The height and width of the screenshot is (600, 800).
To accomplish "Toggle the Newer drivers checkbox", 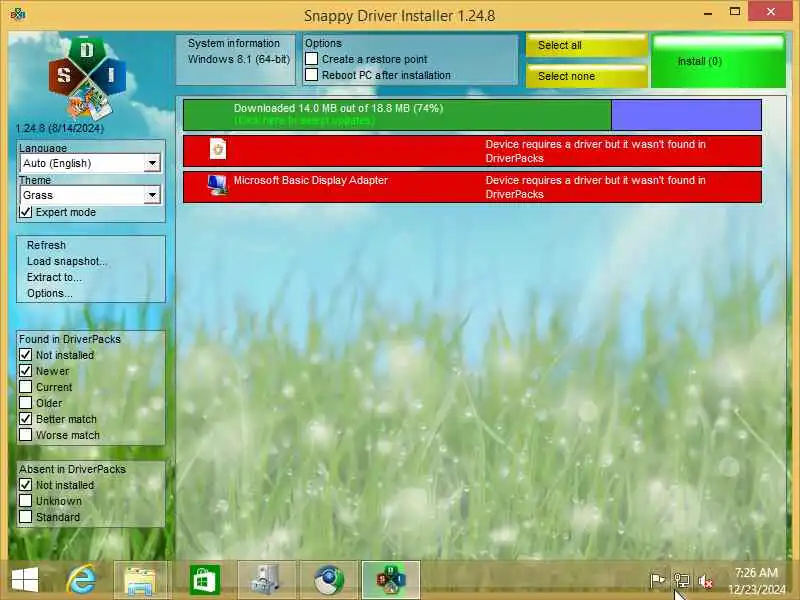I will pos(26,371).
